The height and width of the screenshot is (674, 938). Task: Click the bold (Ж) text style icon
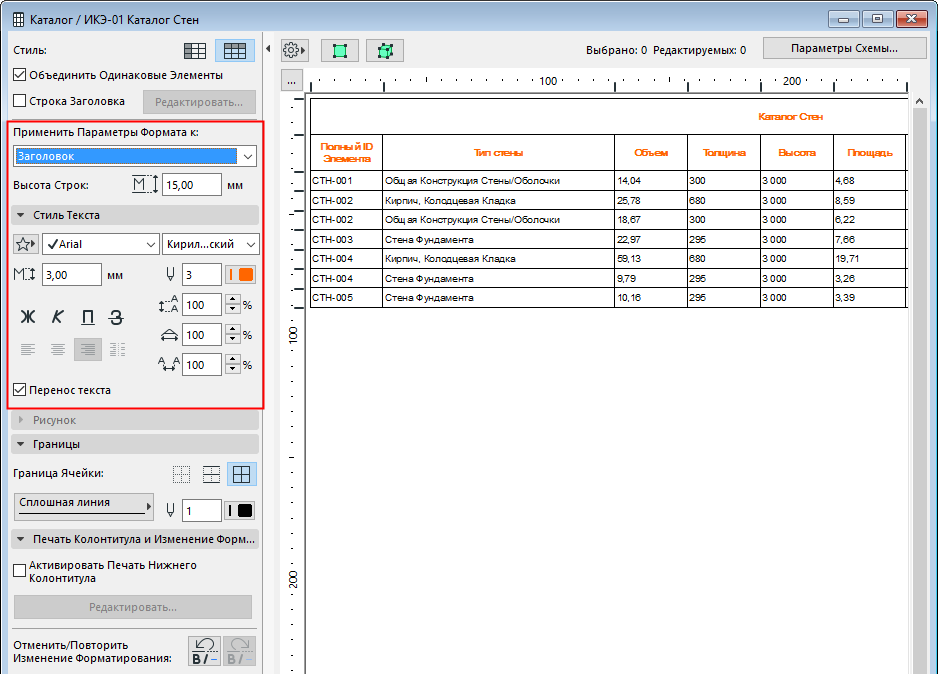click(28, 317)
